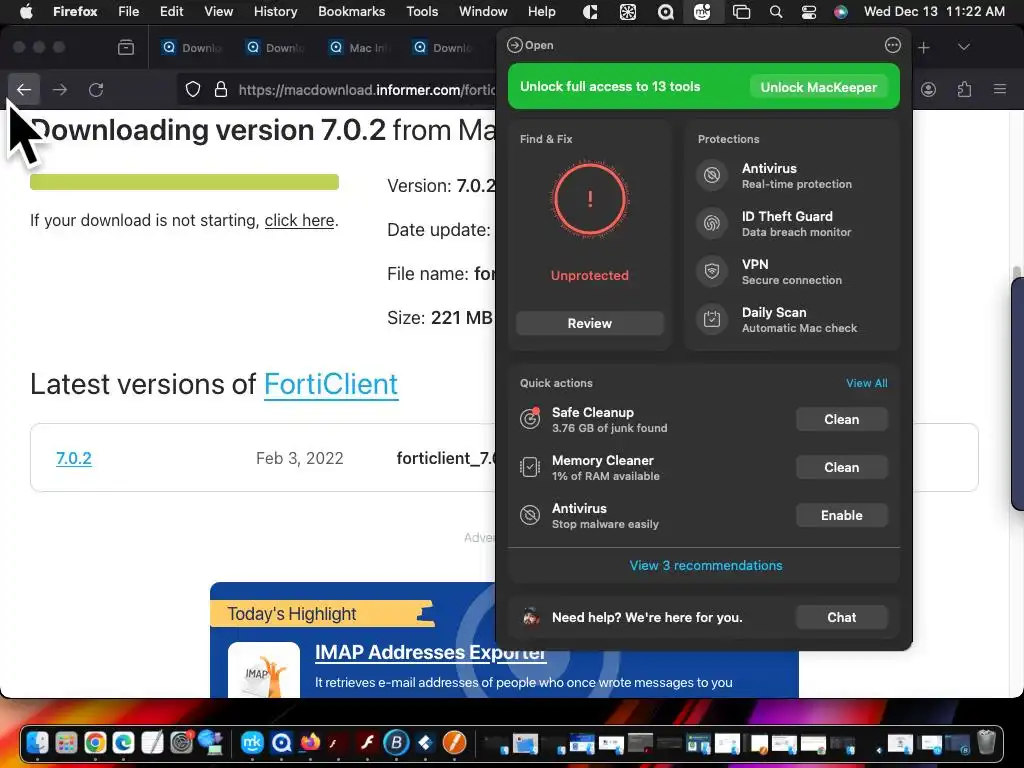
Task: Open Google Chrome from the Dock
Action: click(x=95, y=743)
